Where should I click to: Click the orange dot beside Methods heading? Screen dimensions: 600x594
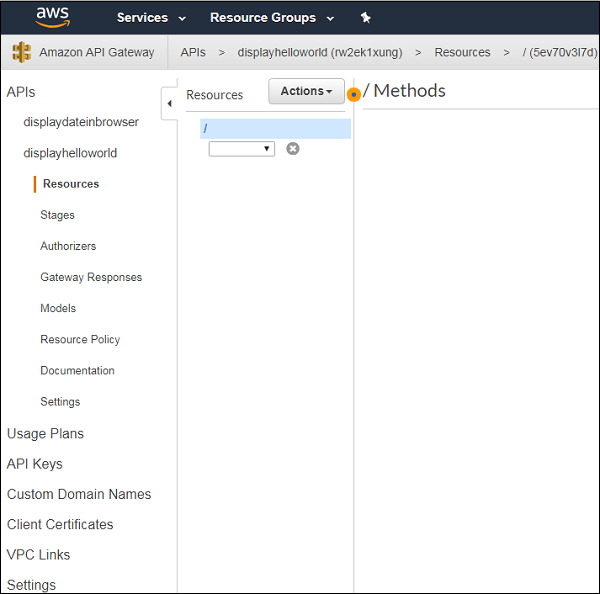click(354, 94)
